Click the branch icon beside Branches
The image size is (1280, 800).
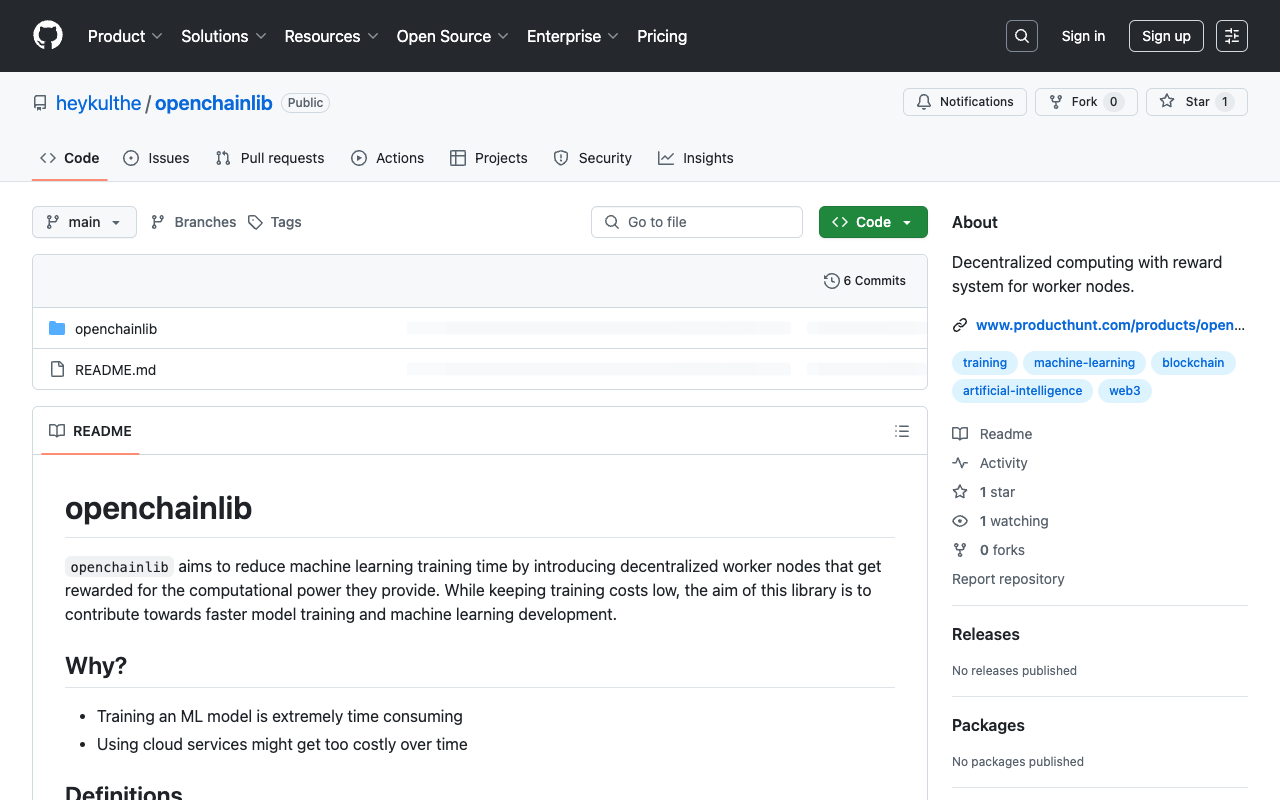(158, 222)
